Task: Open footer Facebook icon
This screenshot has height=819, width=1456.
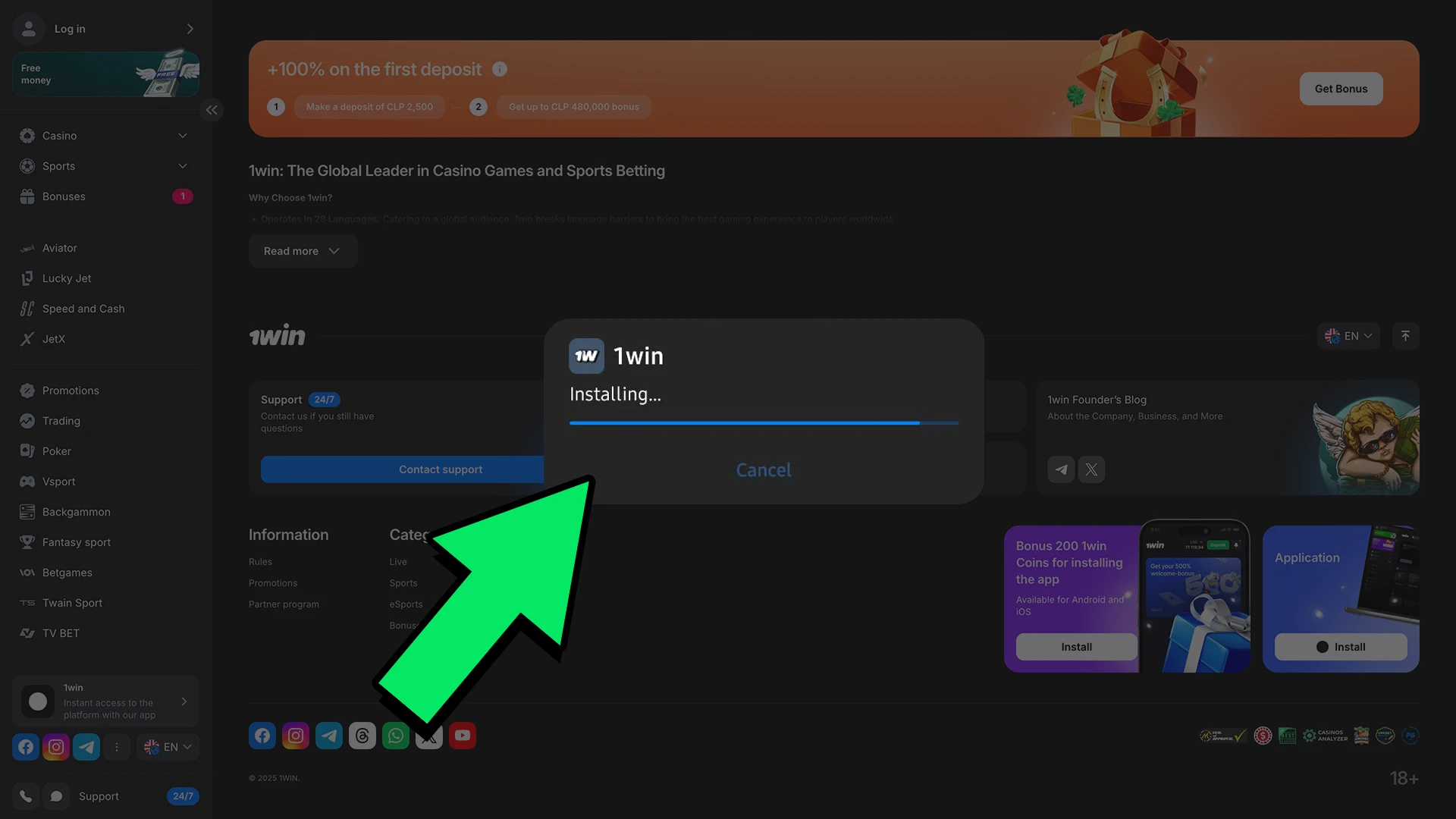Action: (x=262, y=736)
